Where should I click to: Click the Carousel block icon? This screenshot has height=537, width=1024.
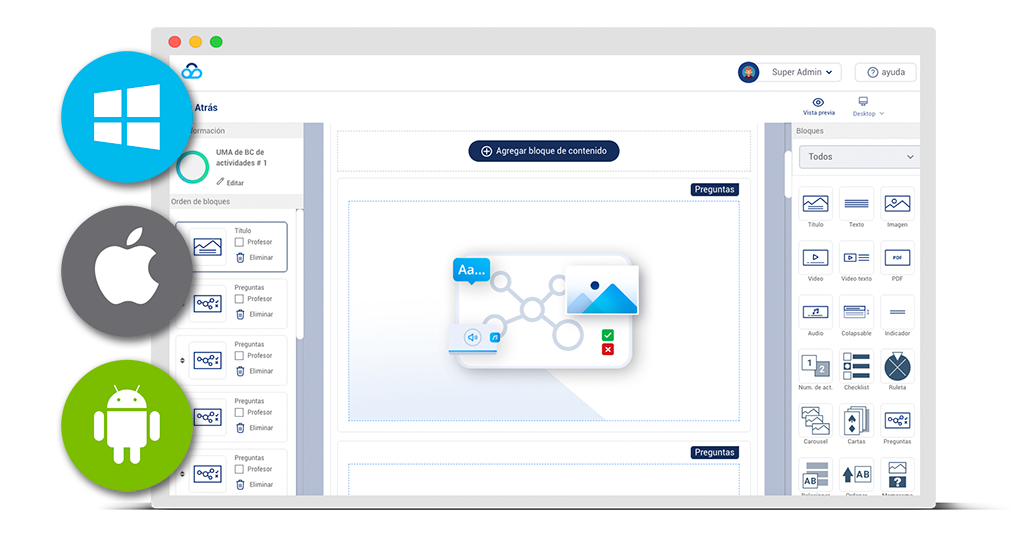coord(815,420)
